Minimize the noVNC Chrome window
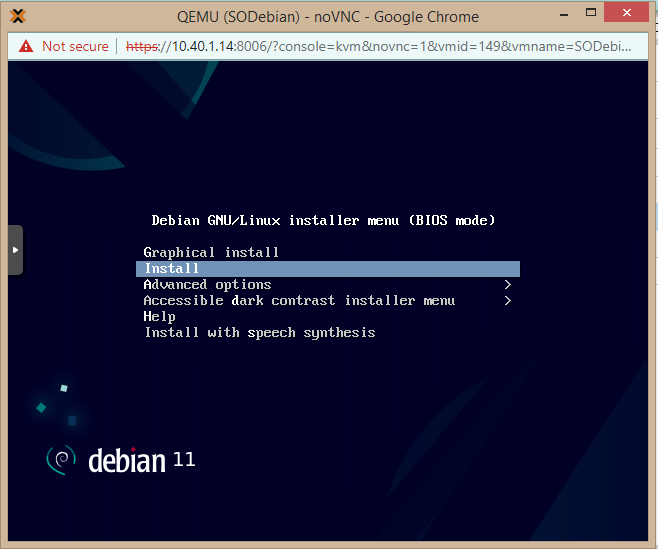658x549 pixels. click(564, 14)
